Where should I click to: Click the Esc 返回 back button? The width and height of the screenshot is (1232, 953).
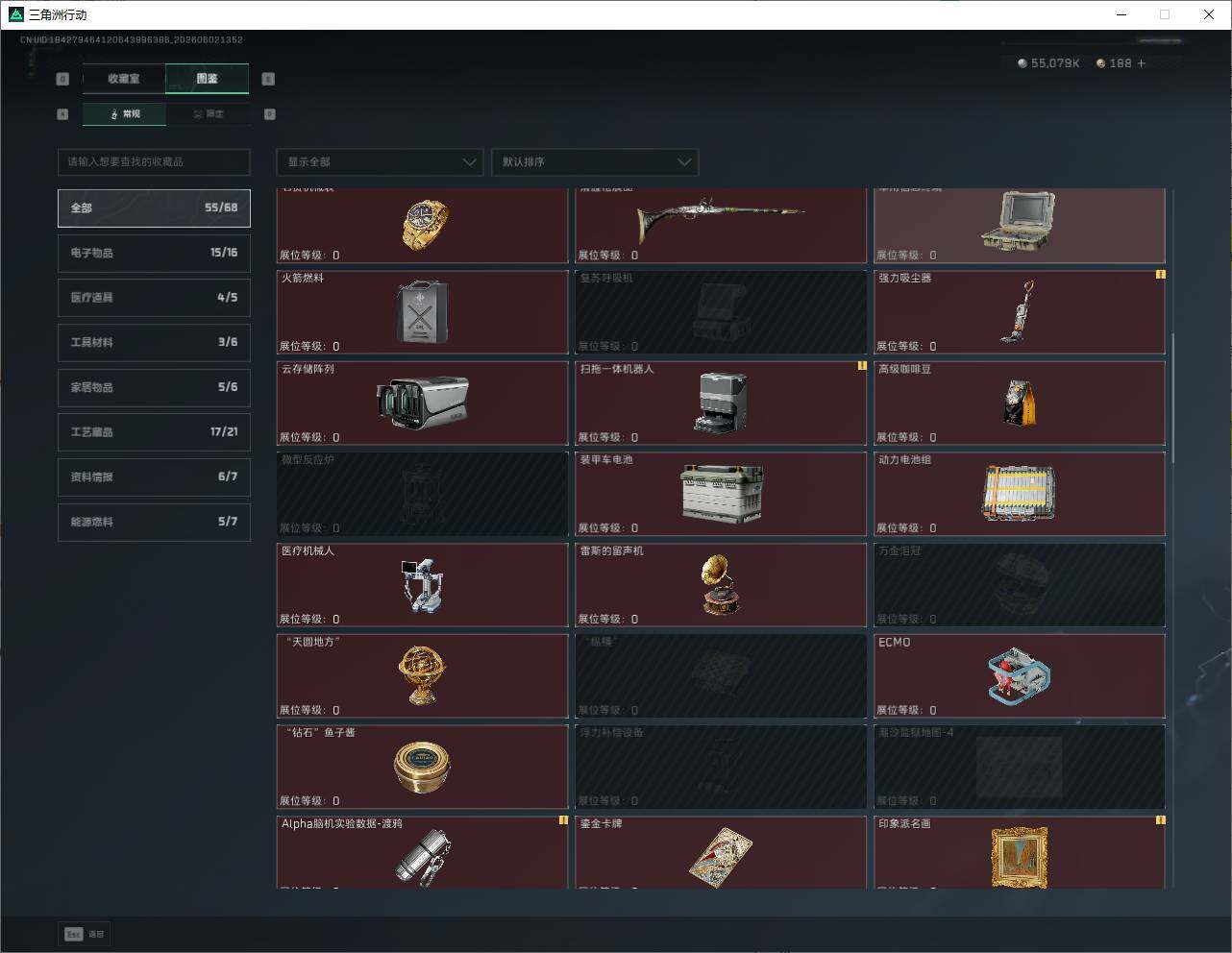86,934
